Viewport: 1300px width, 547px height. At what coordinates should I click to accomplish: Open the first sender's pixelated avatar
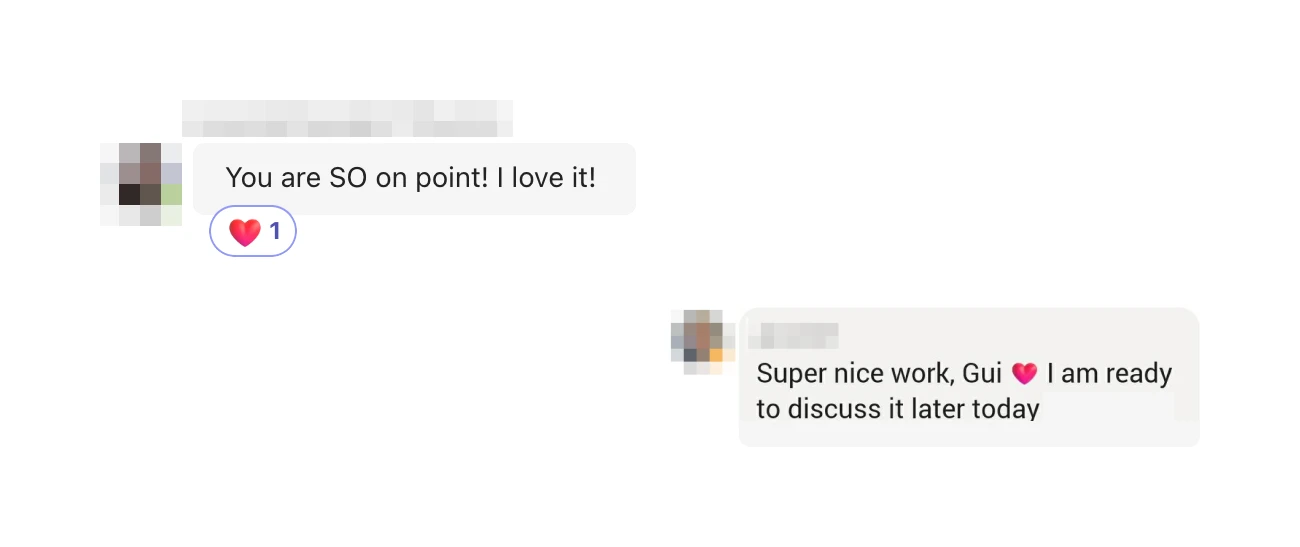pyautogui.click(x=141, y=184)
